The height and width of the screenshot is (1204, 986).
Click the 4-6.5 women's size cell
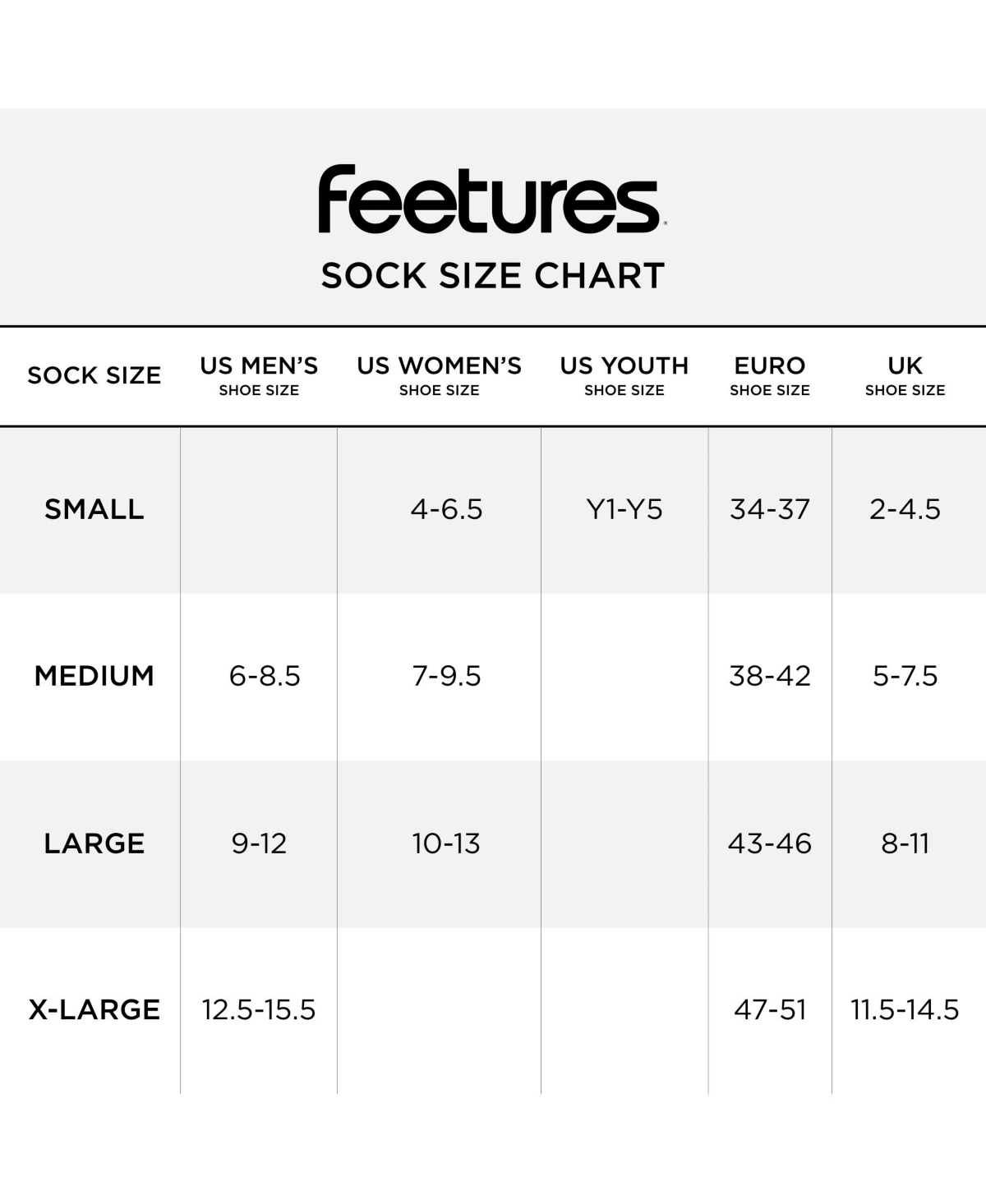(x=446, y=509)
